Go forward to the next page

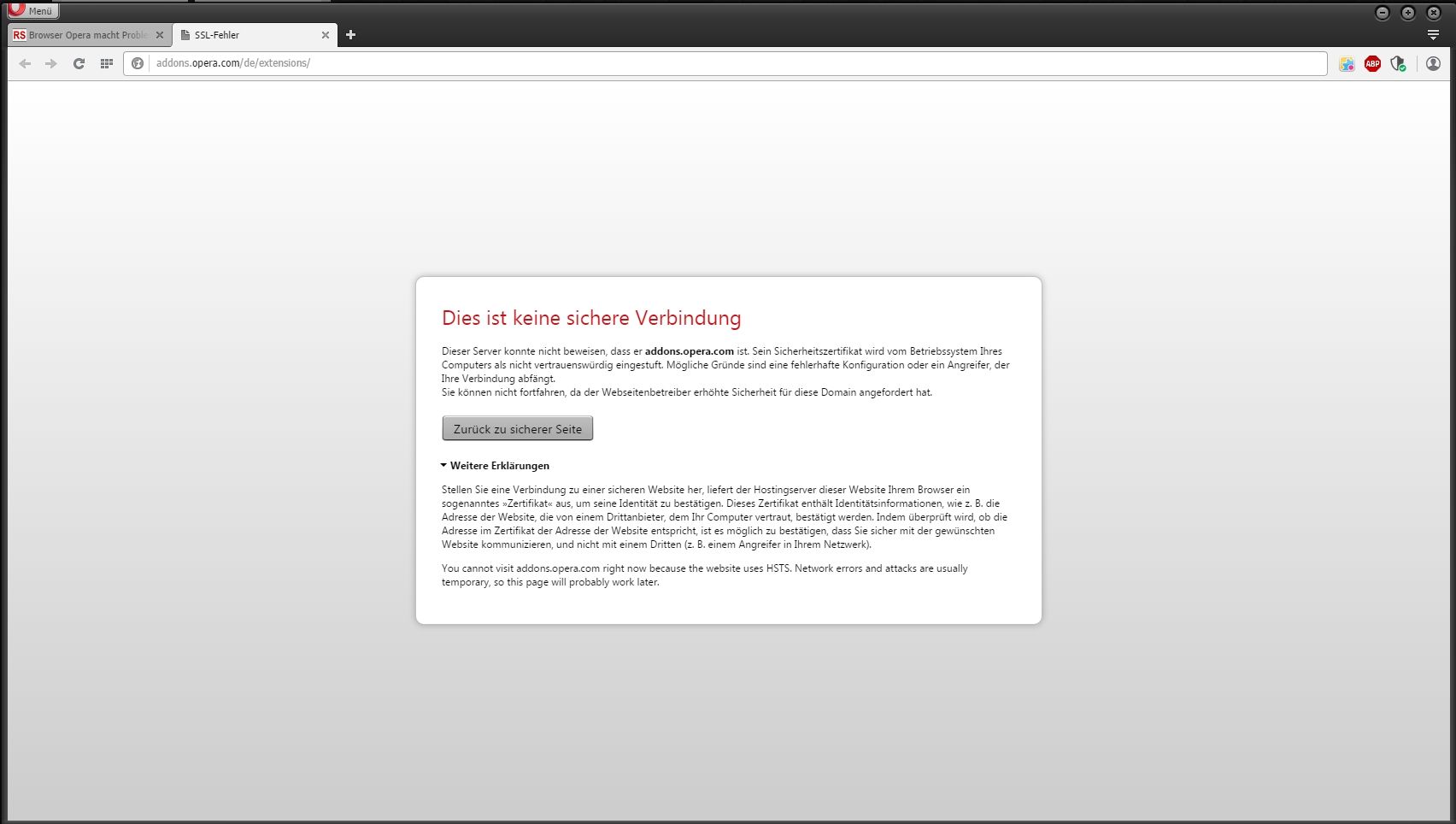51,63
